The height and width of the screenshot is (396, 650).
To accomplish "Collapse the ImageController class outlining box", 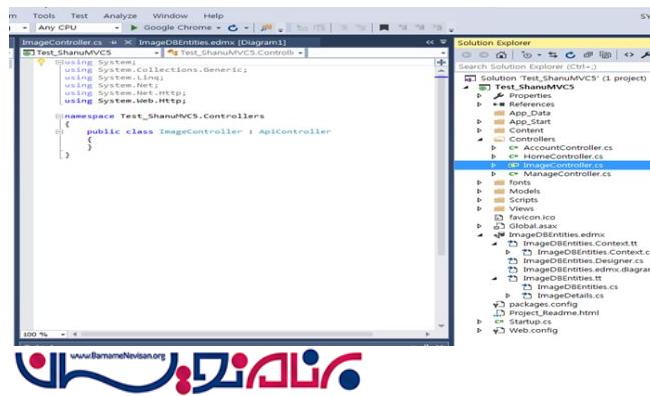I will click(x=59, y=131).
